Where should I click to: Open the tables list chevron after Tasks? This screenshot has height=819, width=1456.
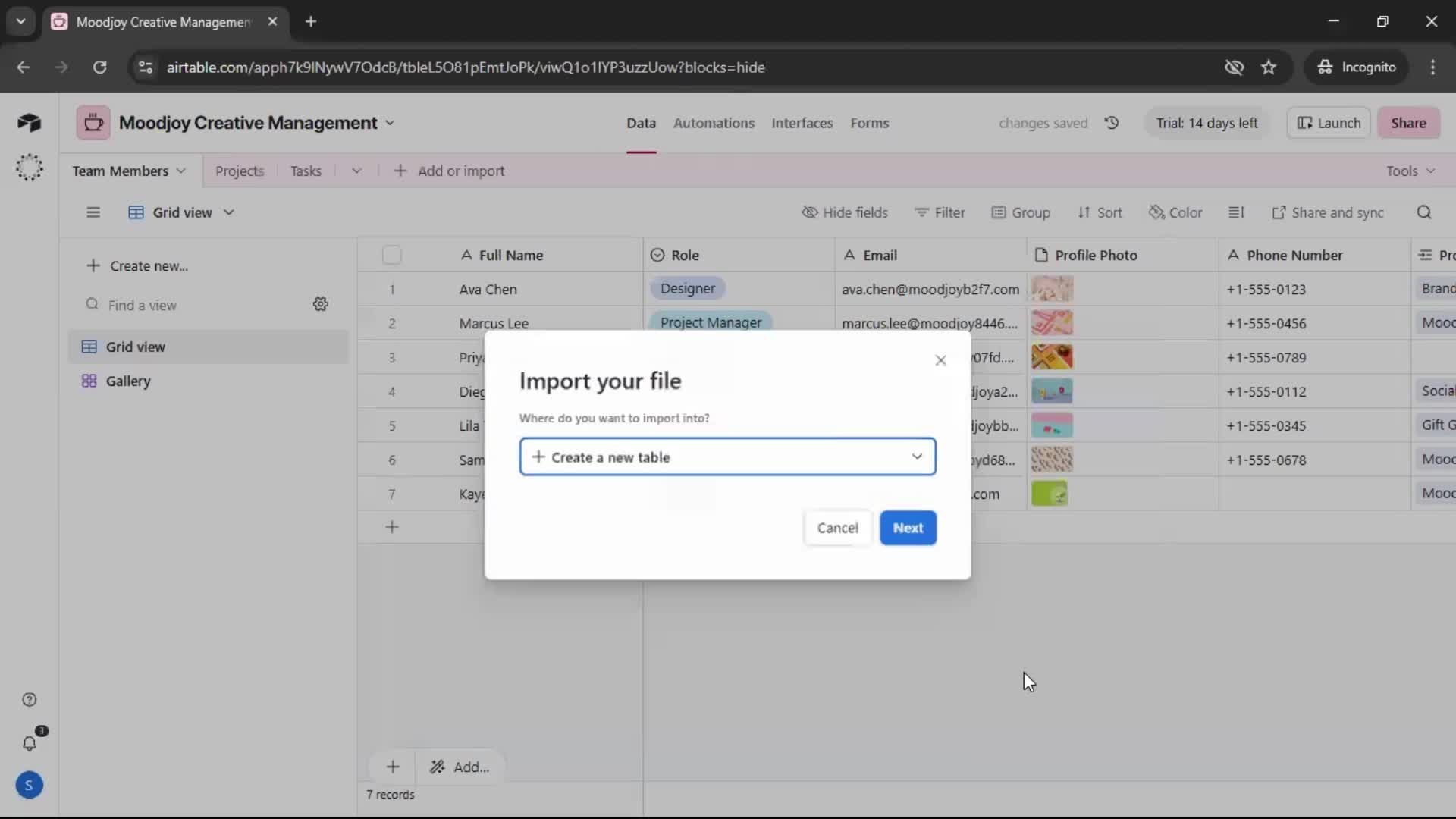click(356, 171)
